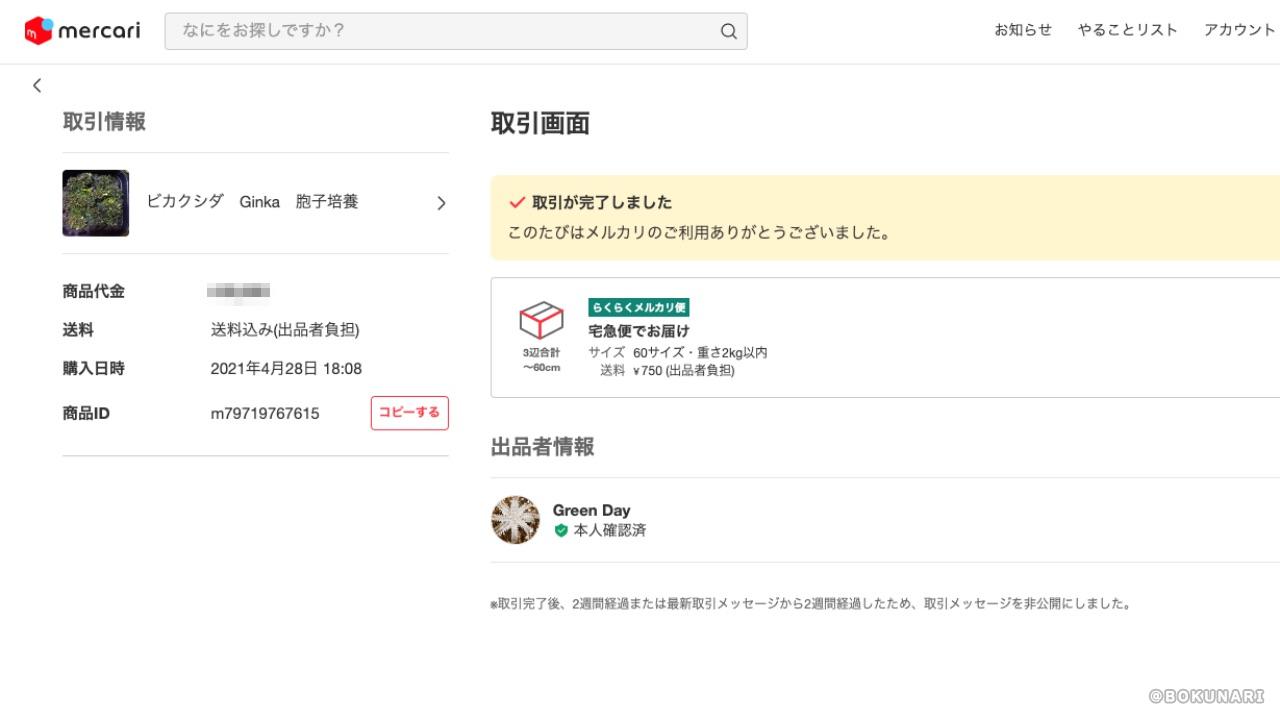Click the search magnifier icon
Screen dimensions: 1280x720
click(728, 31)
